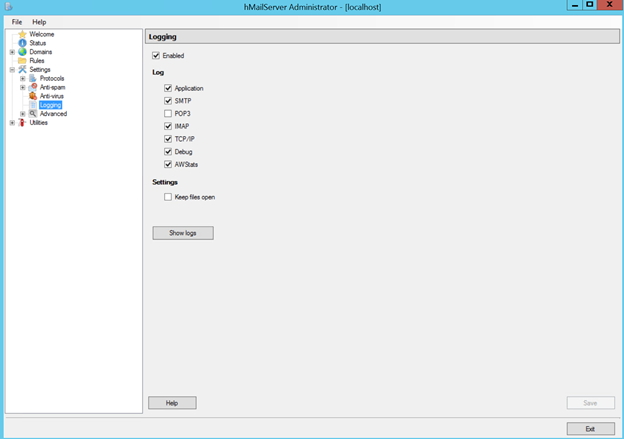Click the Status info icon
The image size is (624, 439).
pos(23,43)
